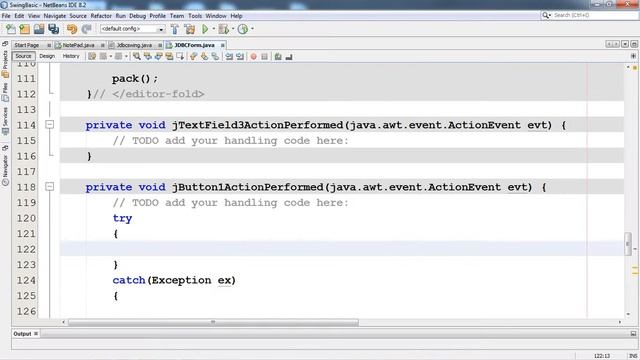Click the Search (Ctrl+I) field
Viewport: 640px width, 360px height.
590,15
